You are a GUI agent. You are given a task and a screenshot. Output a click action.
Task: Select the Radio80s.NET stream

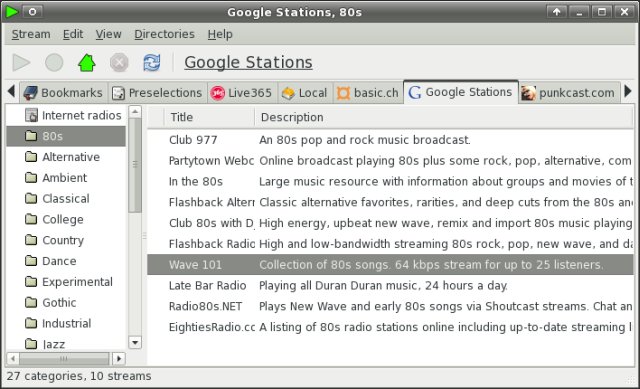point(390,306)
